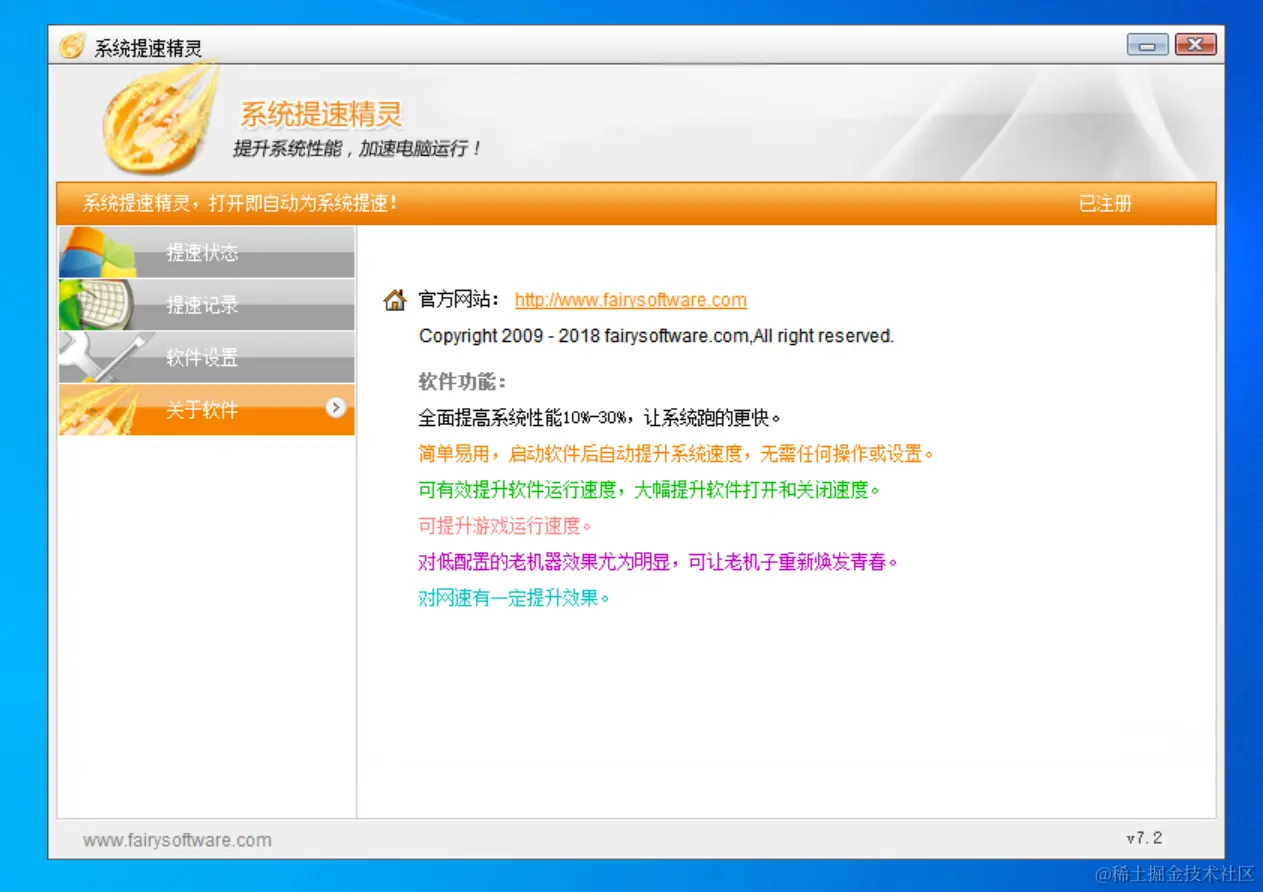
Task: Select the 关于软件 tab
Action: [x=207, y=410]
